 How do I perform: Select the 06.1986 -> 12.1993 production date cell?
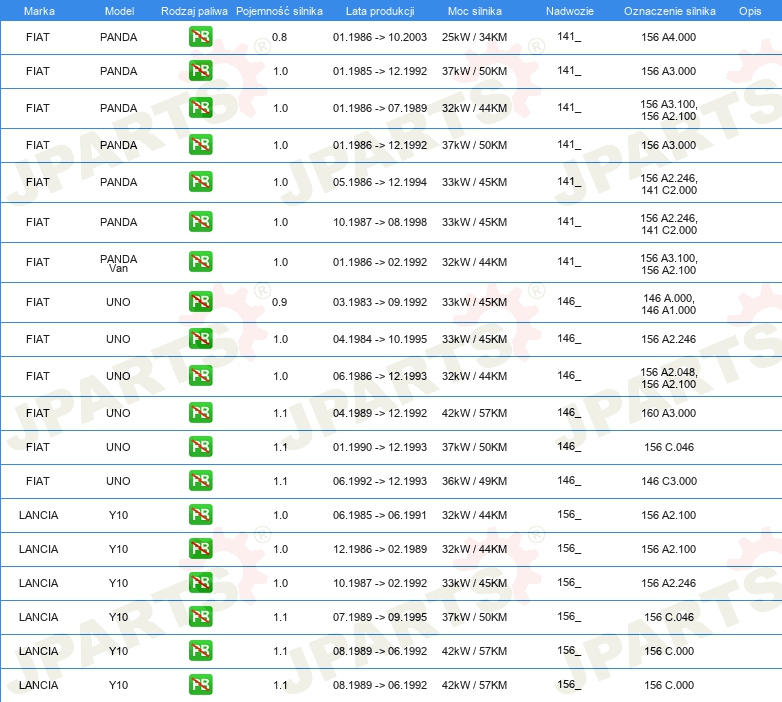pyautogui.click(x=380, y=376)
